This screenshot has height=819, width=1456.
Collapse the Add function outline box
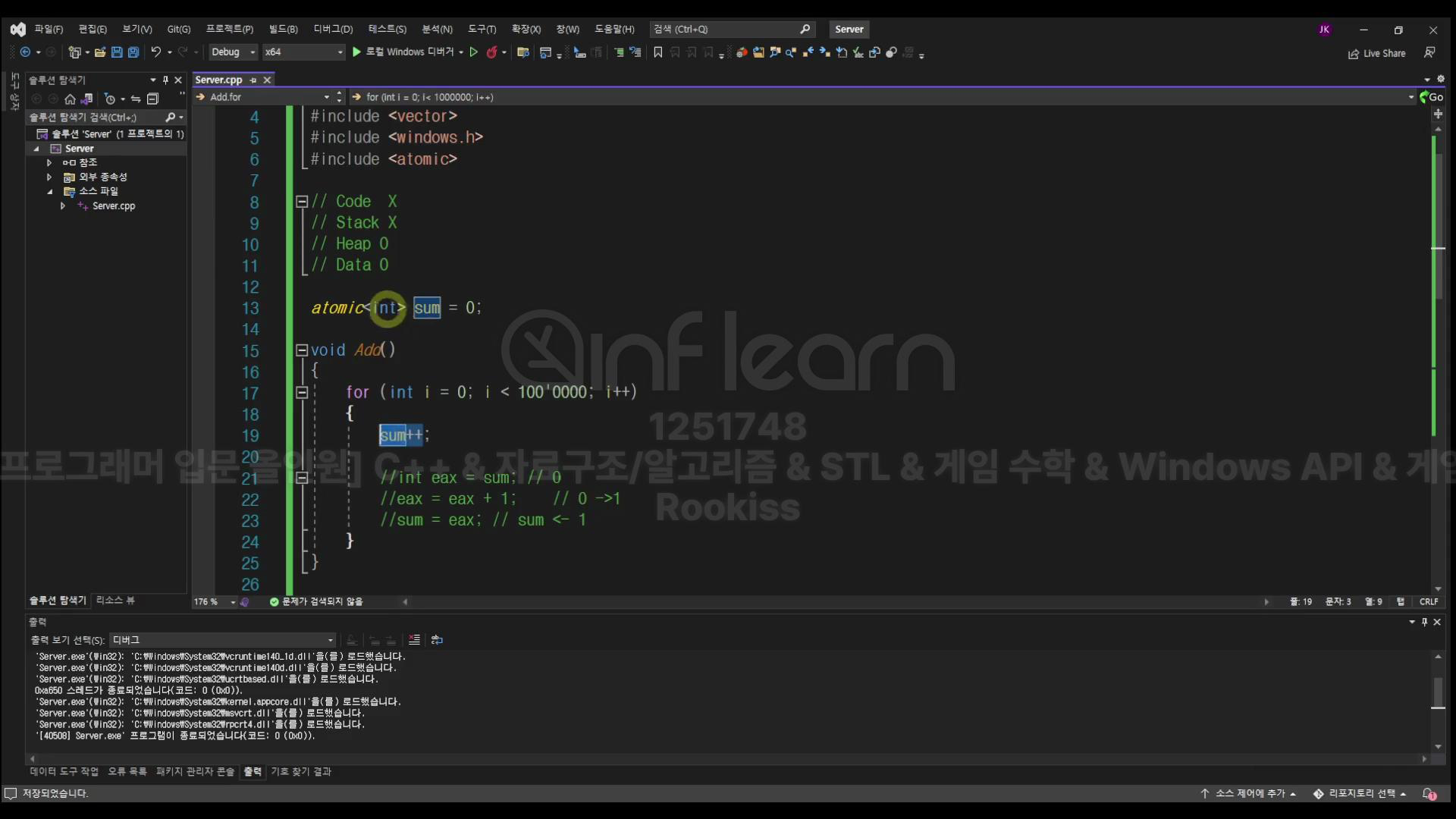click(x=301, y=350)
